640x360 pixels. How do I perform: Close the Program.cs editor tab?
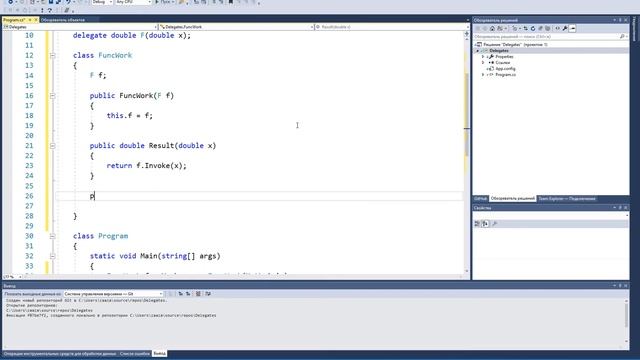point(36,20)
